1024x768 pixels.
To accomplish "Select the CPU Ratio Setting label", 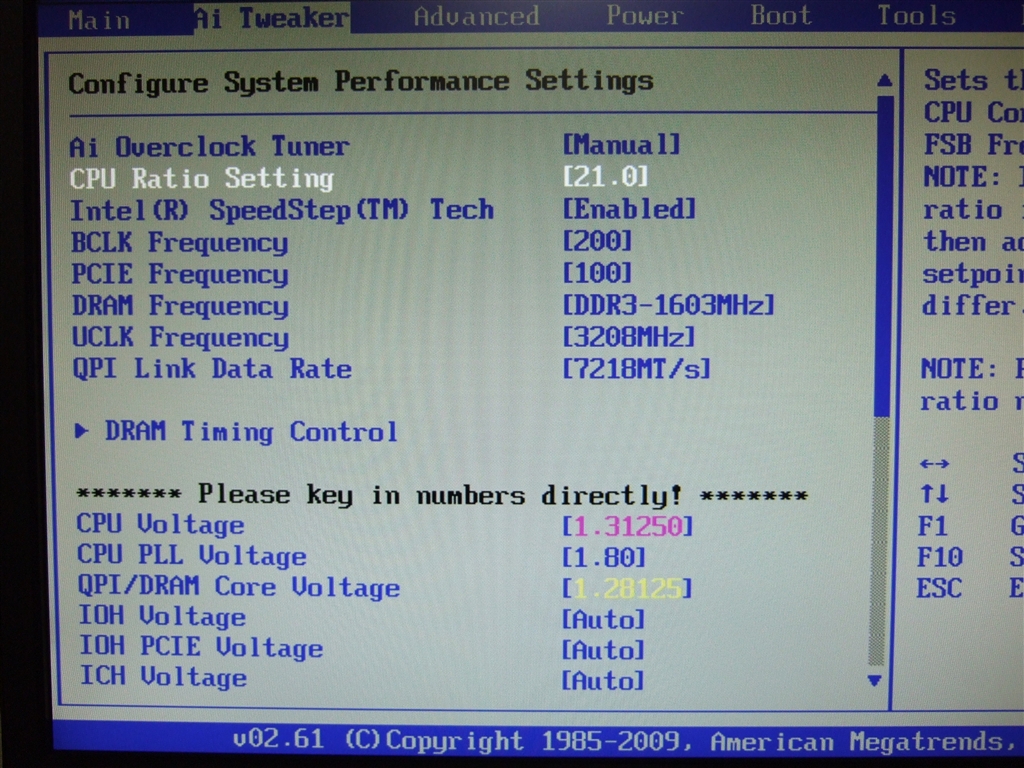I will point(202,179).
